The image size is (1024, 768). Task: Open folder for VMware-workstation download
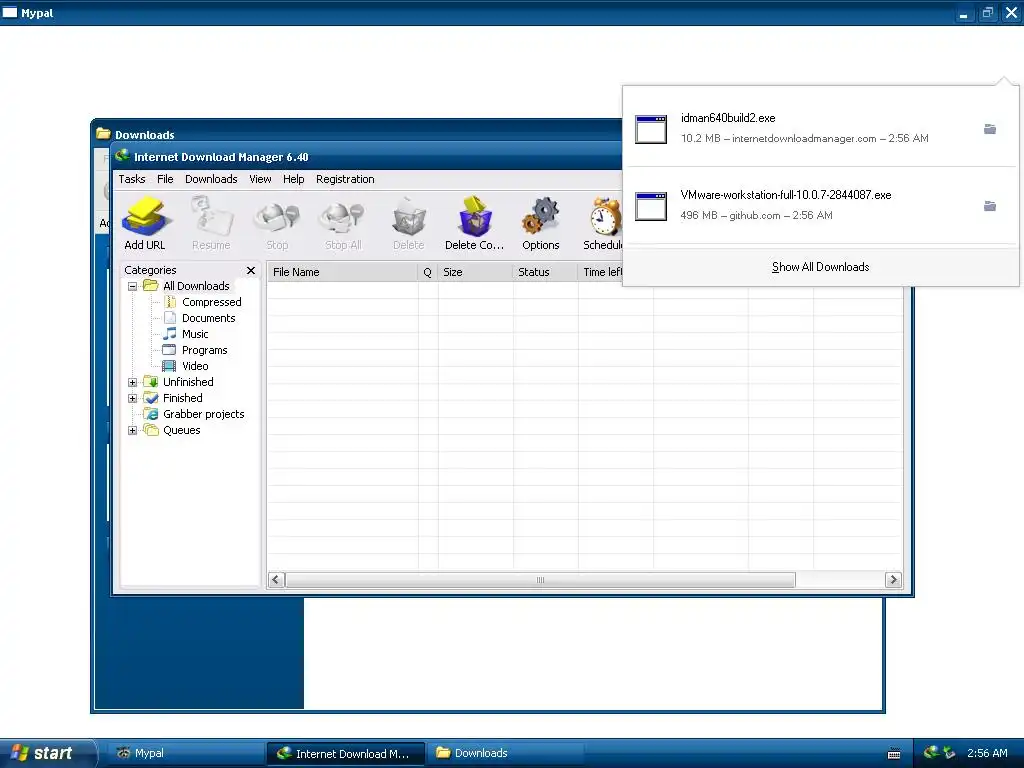point(990,206)
